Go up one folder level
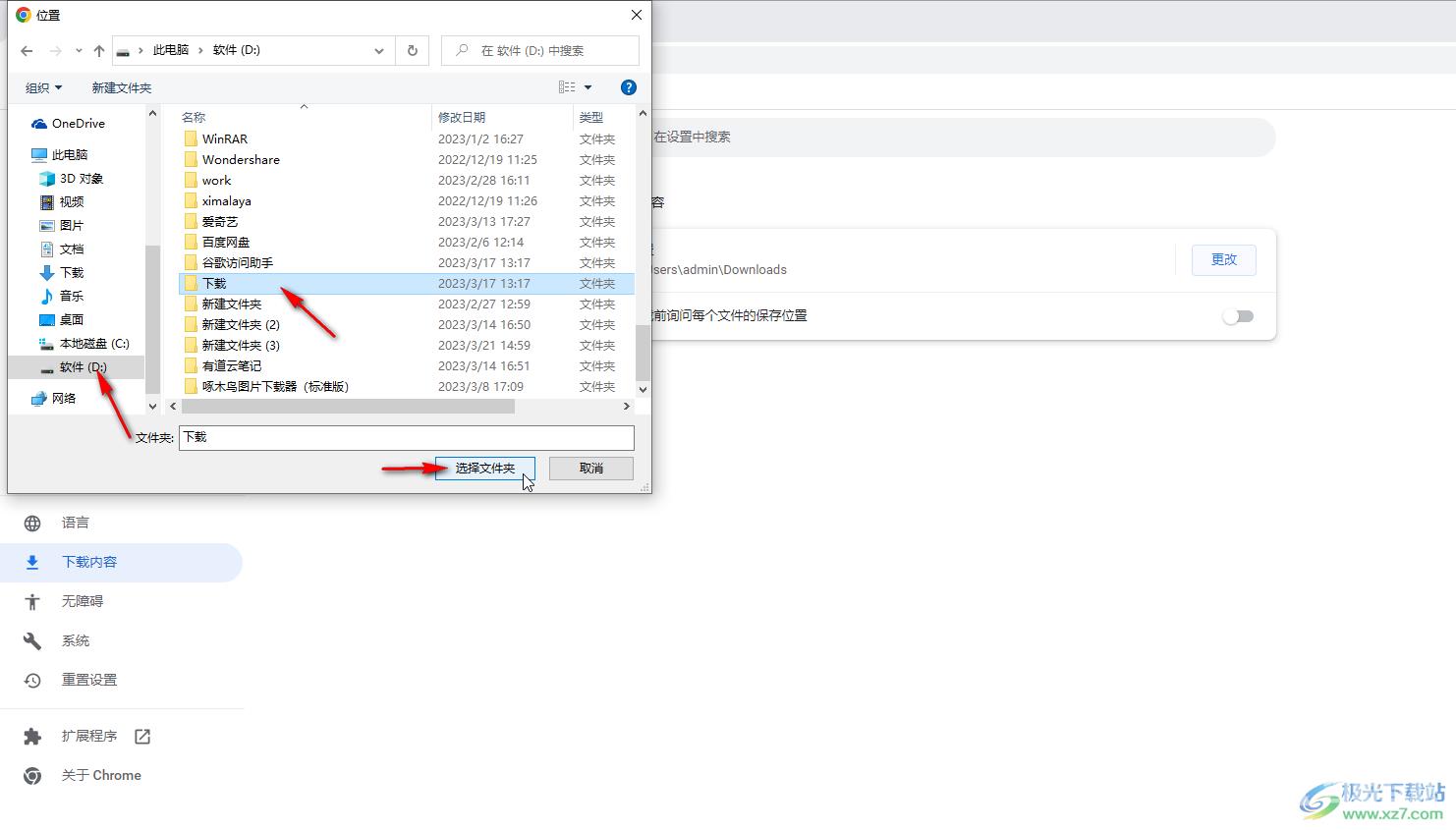 pyautogui.click(x=99, y=51)
